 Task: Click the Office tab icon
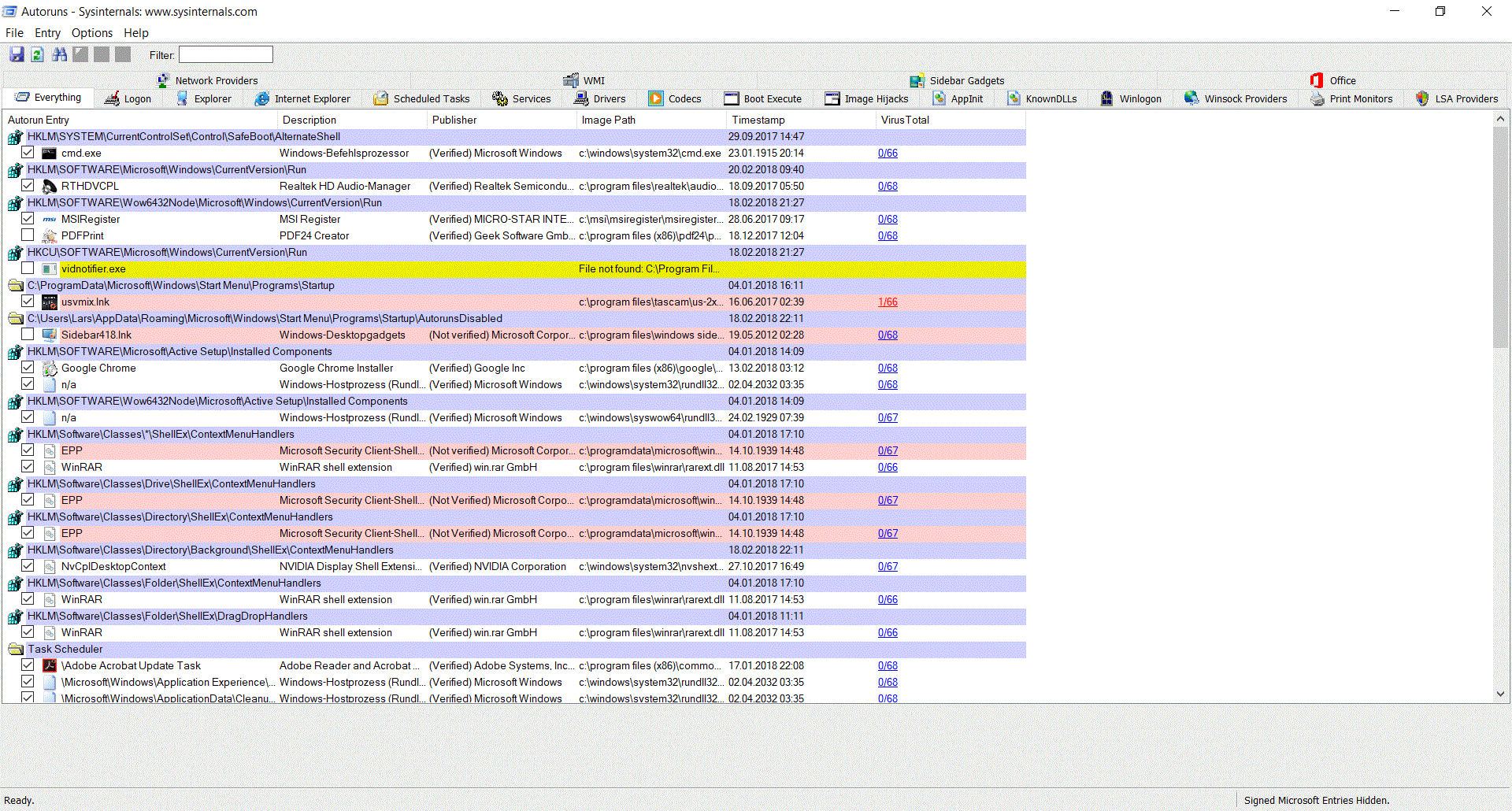[x=1316, y=80]
